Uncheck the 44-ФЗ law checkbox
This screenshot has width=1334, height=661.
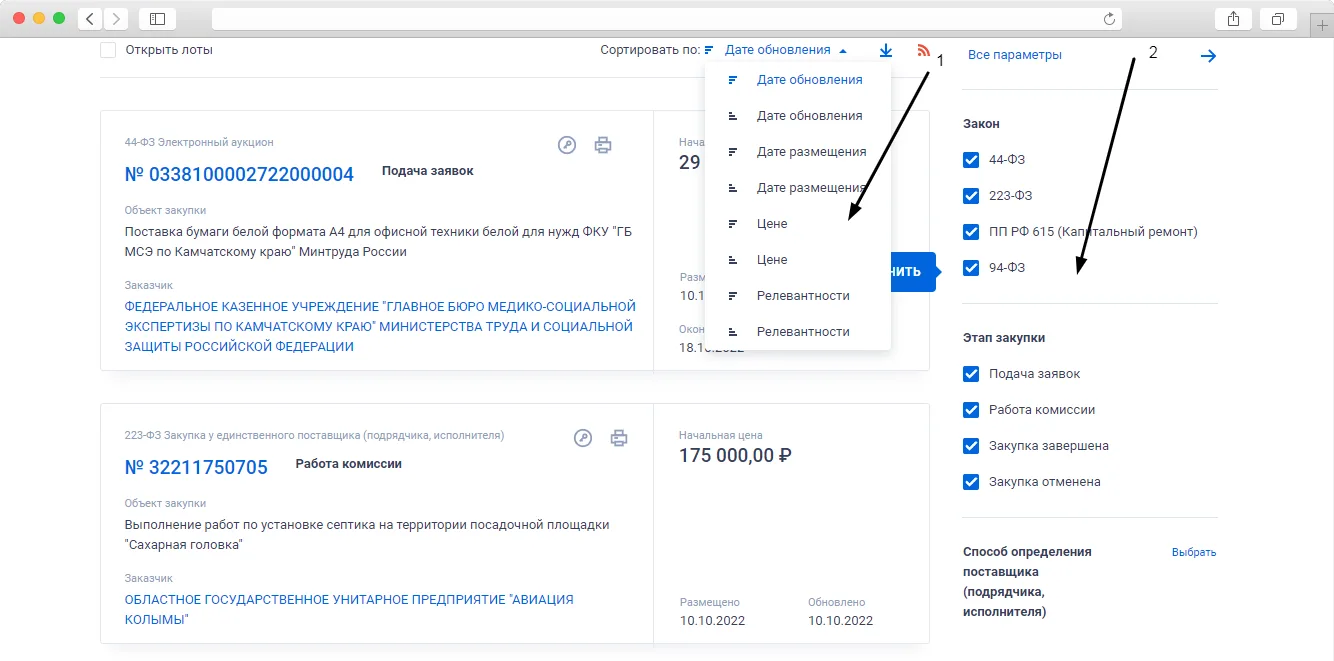(x=970, y=160)
